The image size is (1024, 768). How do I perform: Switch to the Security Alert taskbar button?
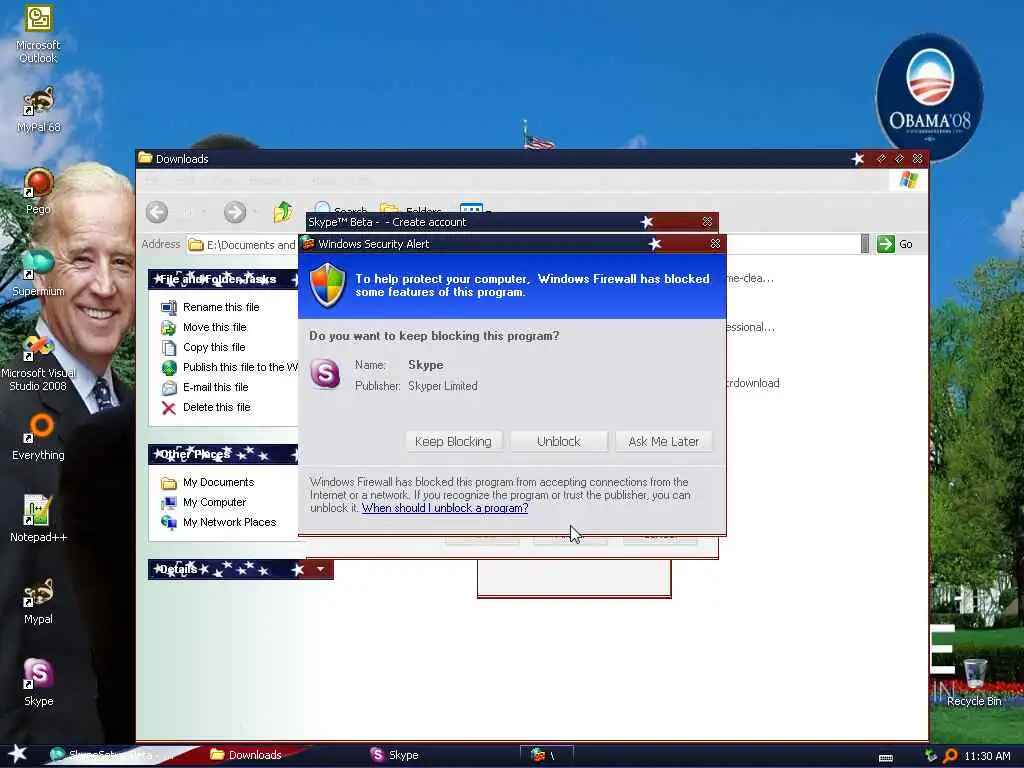click(x=546, y=755)
